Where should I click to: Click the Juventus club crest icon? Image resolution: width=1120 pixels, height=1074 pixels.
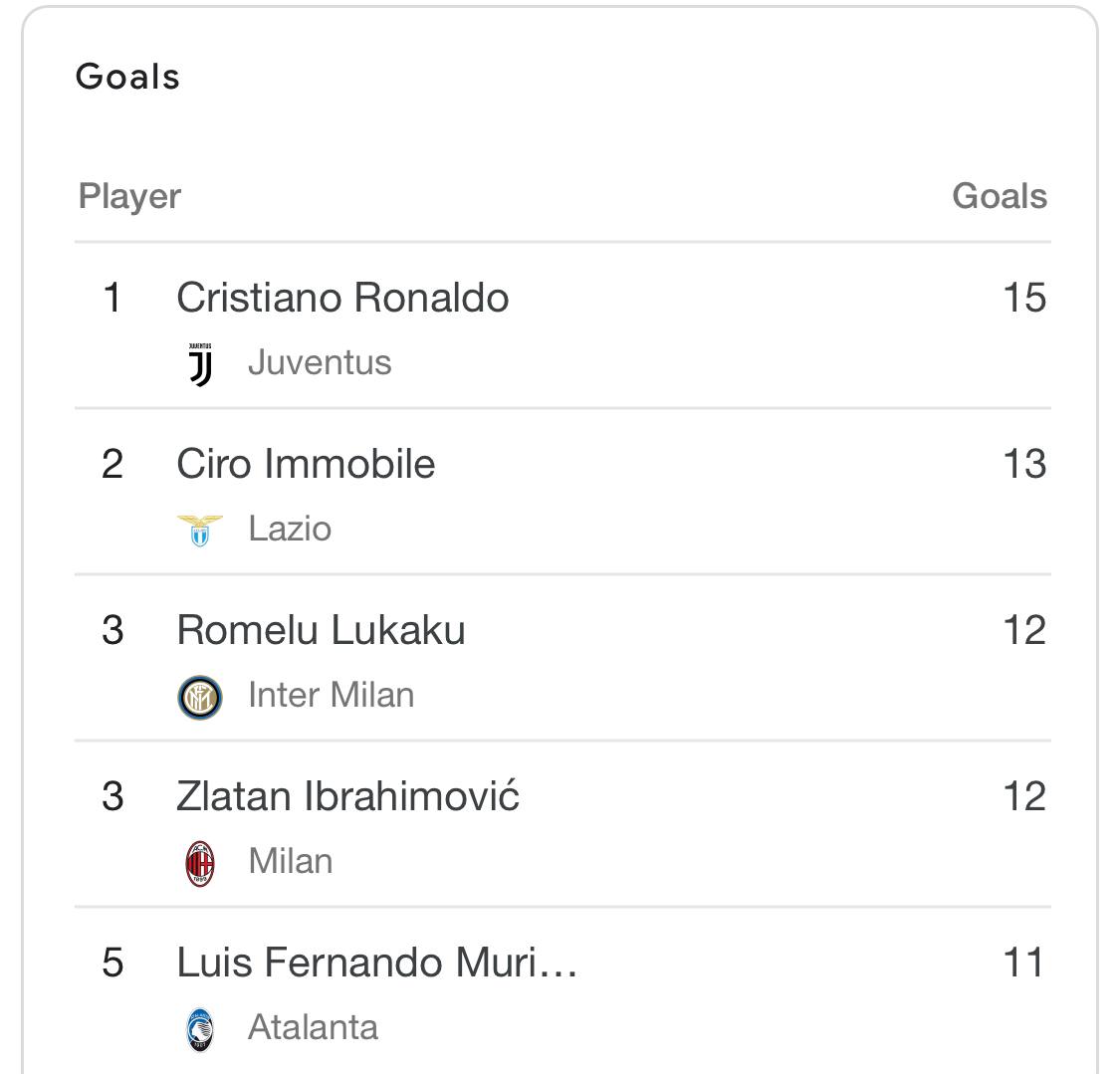coord(200,364)
